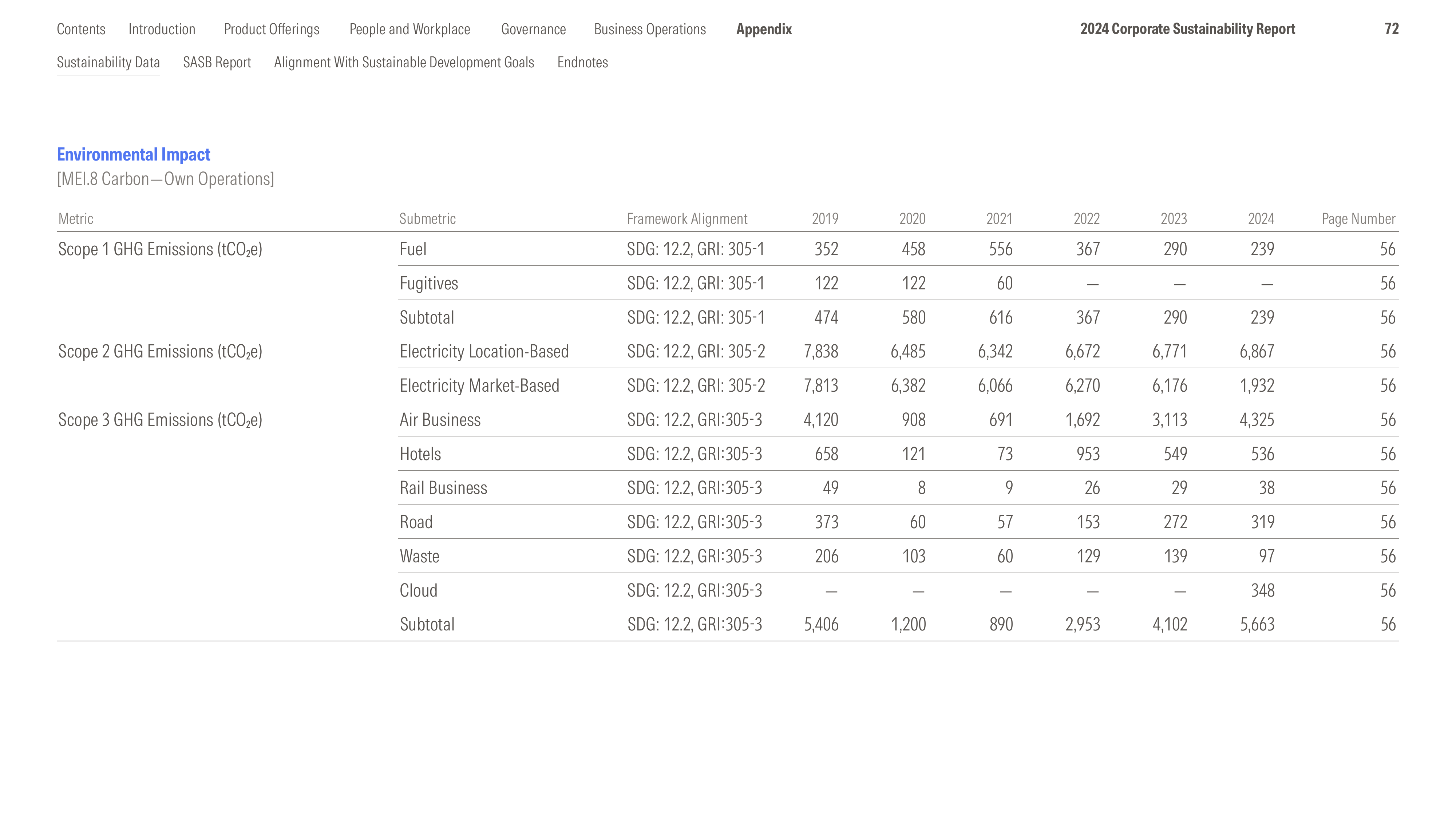Click the MEI.8 Carbon—Own Operations subtitle
This screenshot has width=1456, height=819.
(166, 179)
